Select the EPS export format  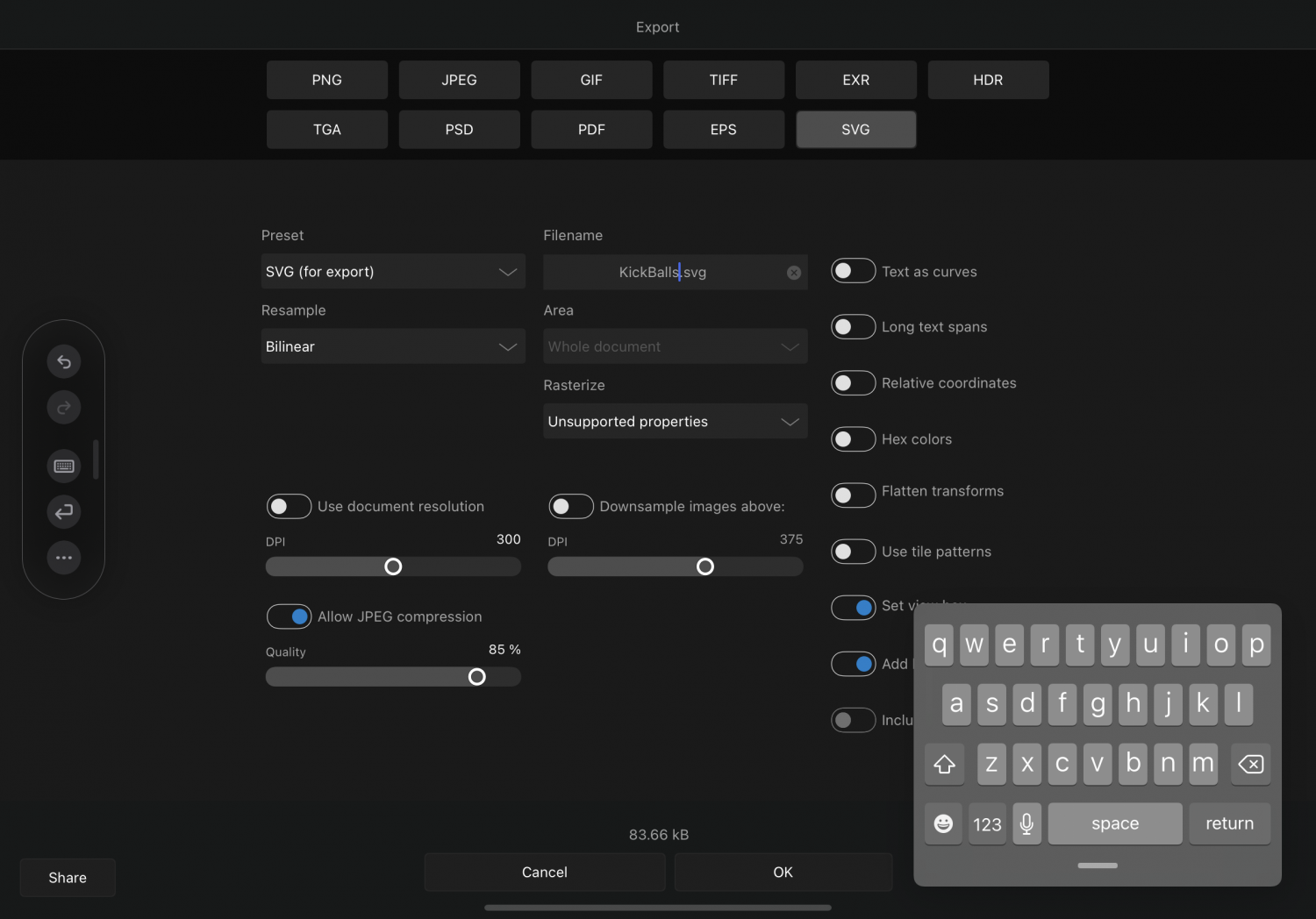[724, 130]
